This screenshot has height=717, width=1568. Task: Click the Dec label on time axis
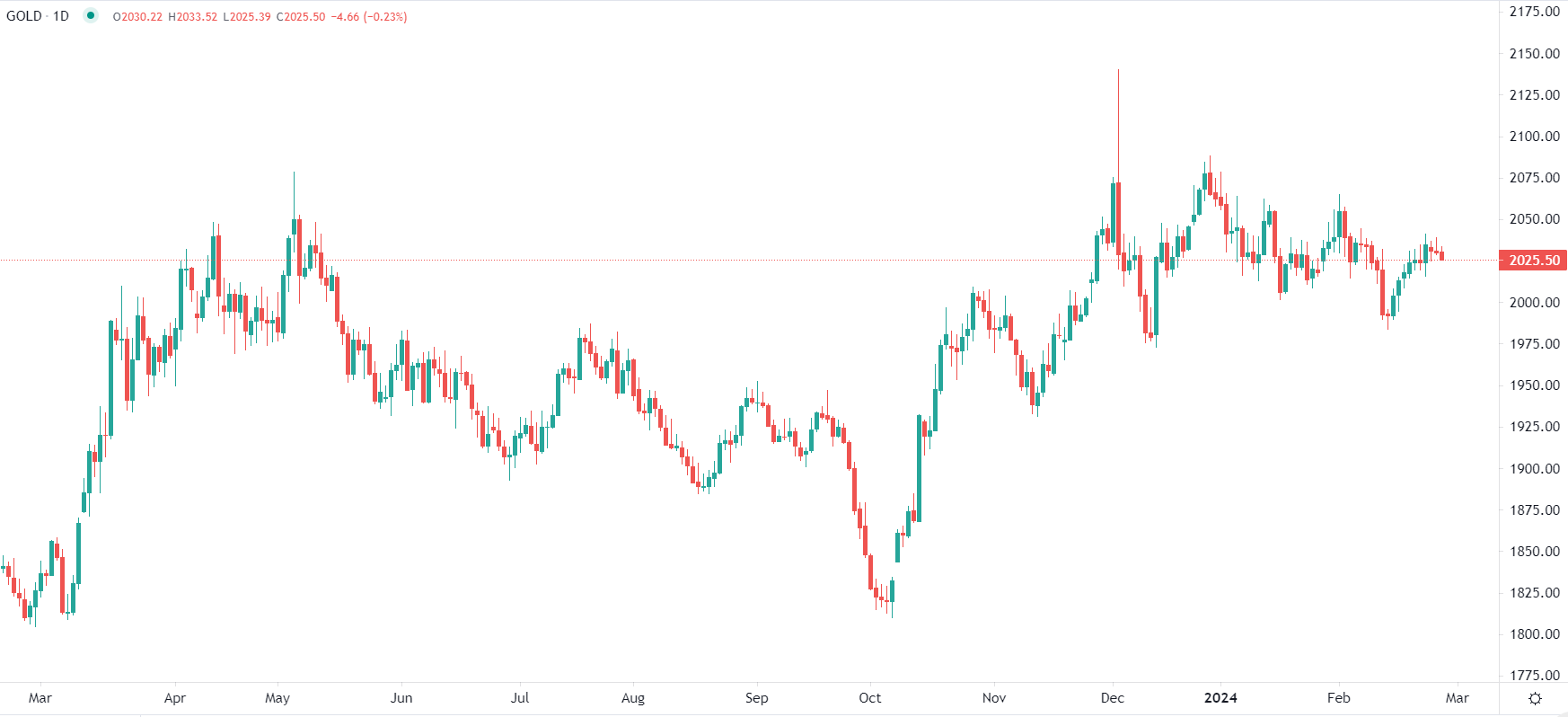[1113, 698]
